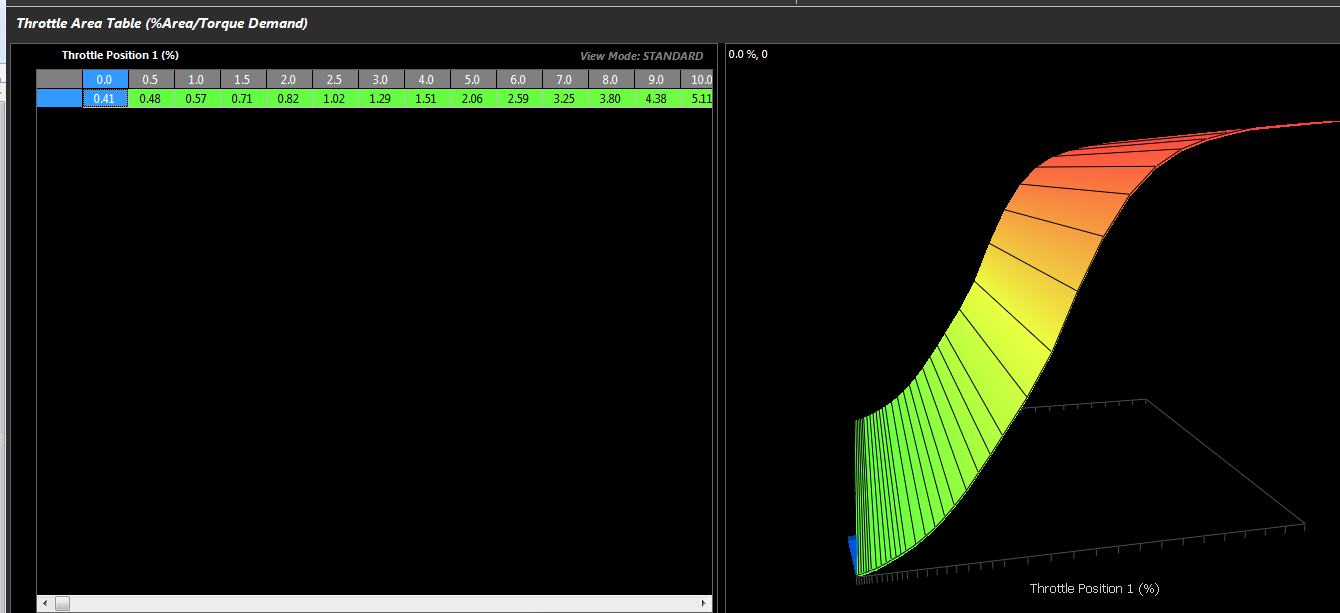Click the 8.0 throttle position column header

pyautogui.click(x=611, y=79)
